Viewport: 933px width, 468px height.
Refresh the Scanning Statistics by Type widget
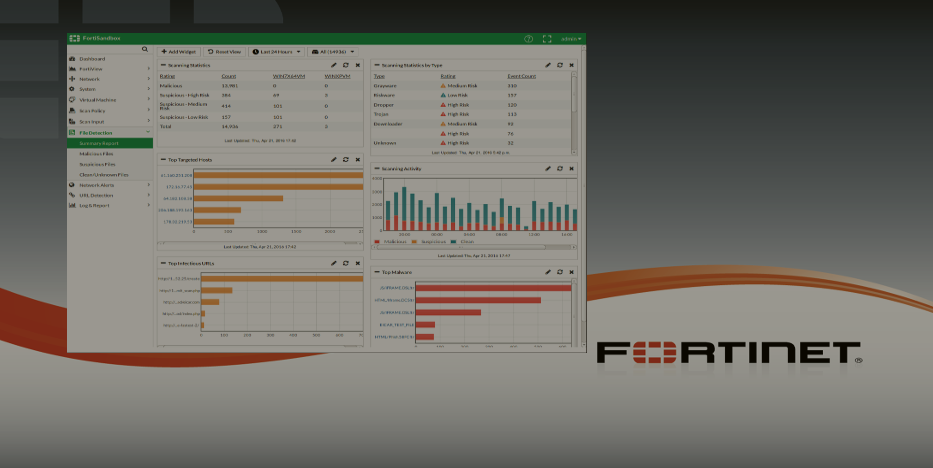(560, 65)
